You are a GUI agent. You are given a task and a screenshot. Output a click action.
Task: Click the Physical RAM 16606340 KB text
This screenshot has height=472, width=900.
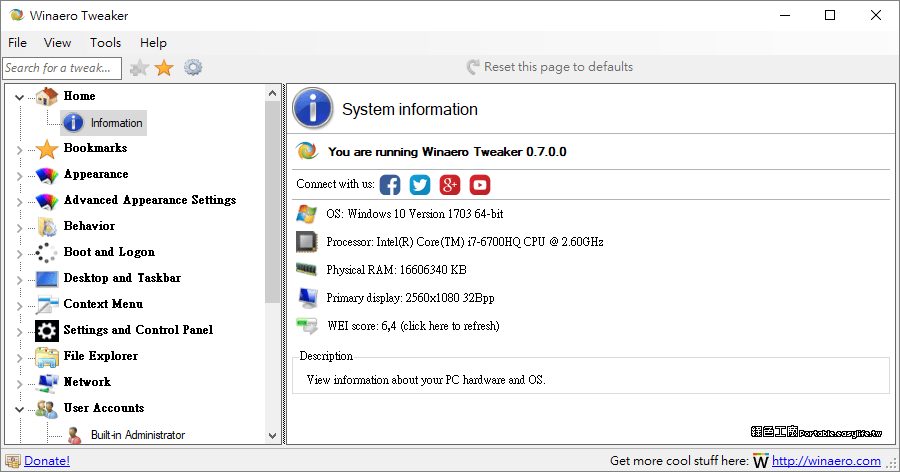[396, 269]
